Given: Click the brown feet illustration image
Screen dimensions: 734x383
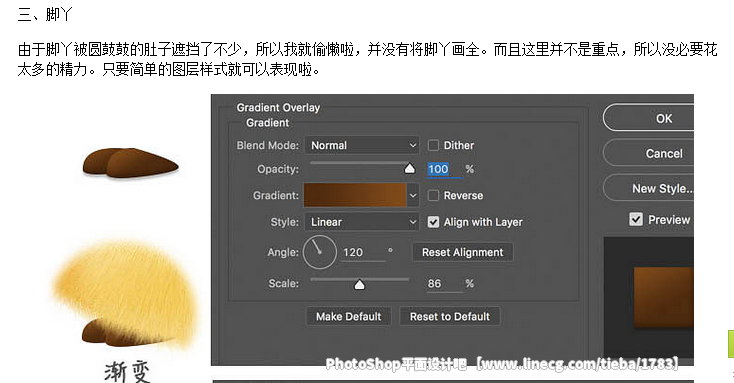Looking at the screenshot, I should (x=131, y=163).
